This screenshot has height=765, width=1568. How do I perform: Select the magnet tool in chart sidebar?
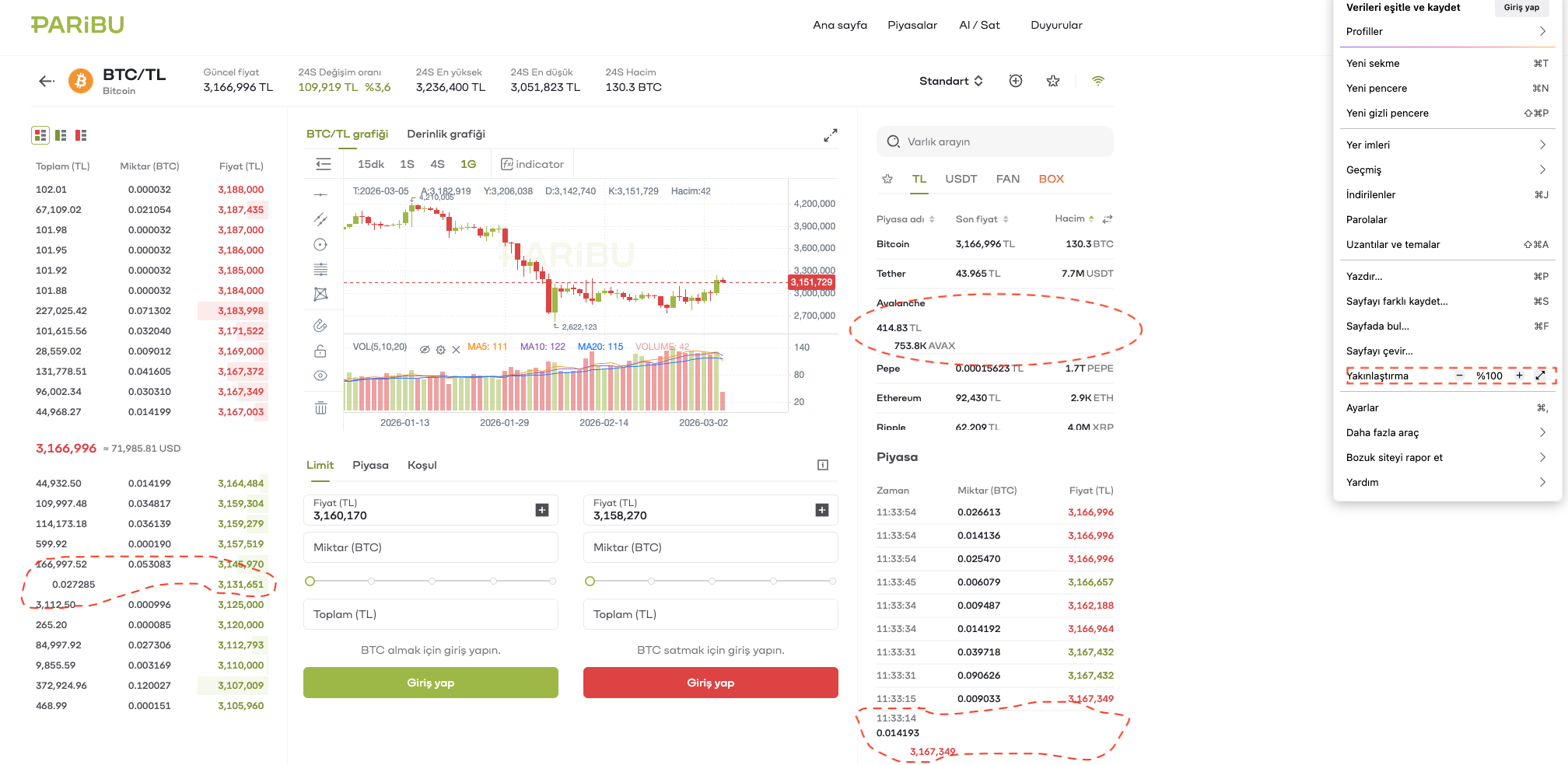coord(320,326)
